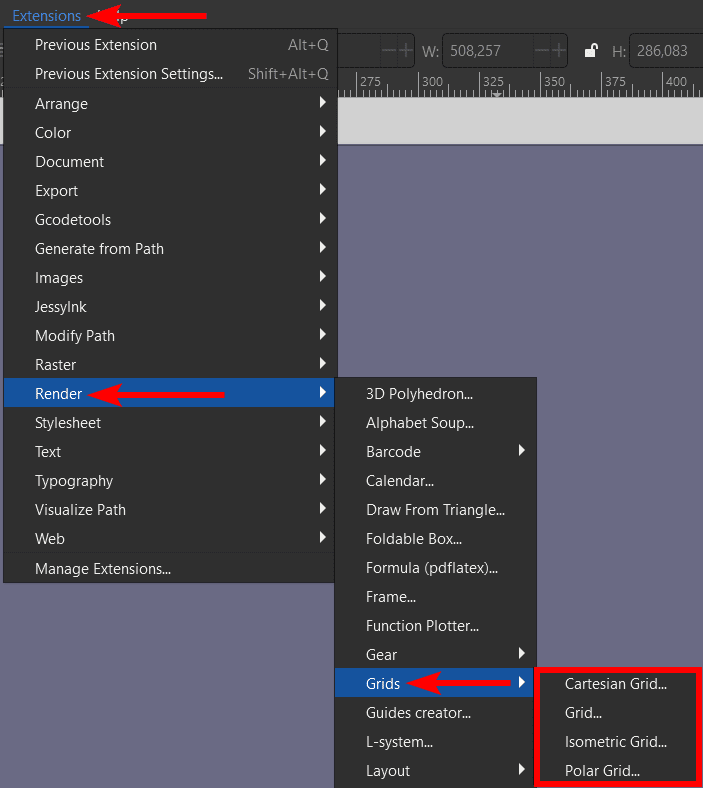
Task: Select Cartesian Grid... from the Grids submenu
Action: coord(615,684)
